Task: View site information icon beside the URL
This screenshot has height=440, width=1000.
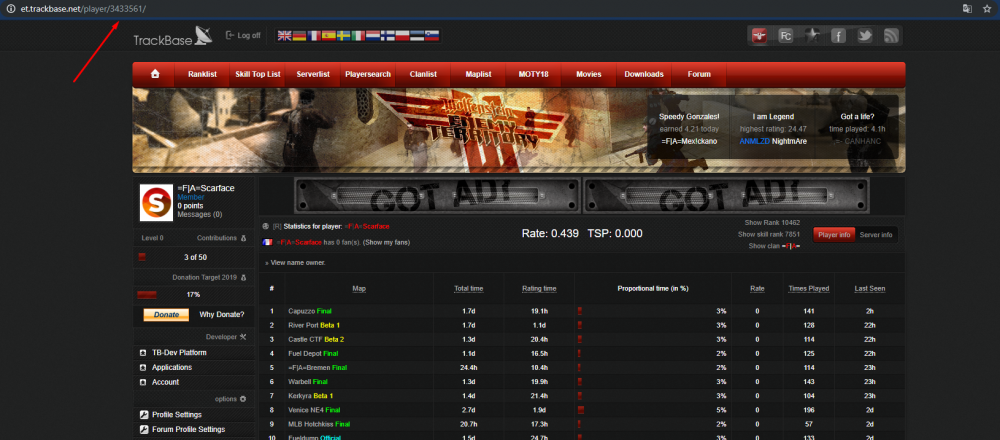Action: pos(10,8)
